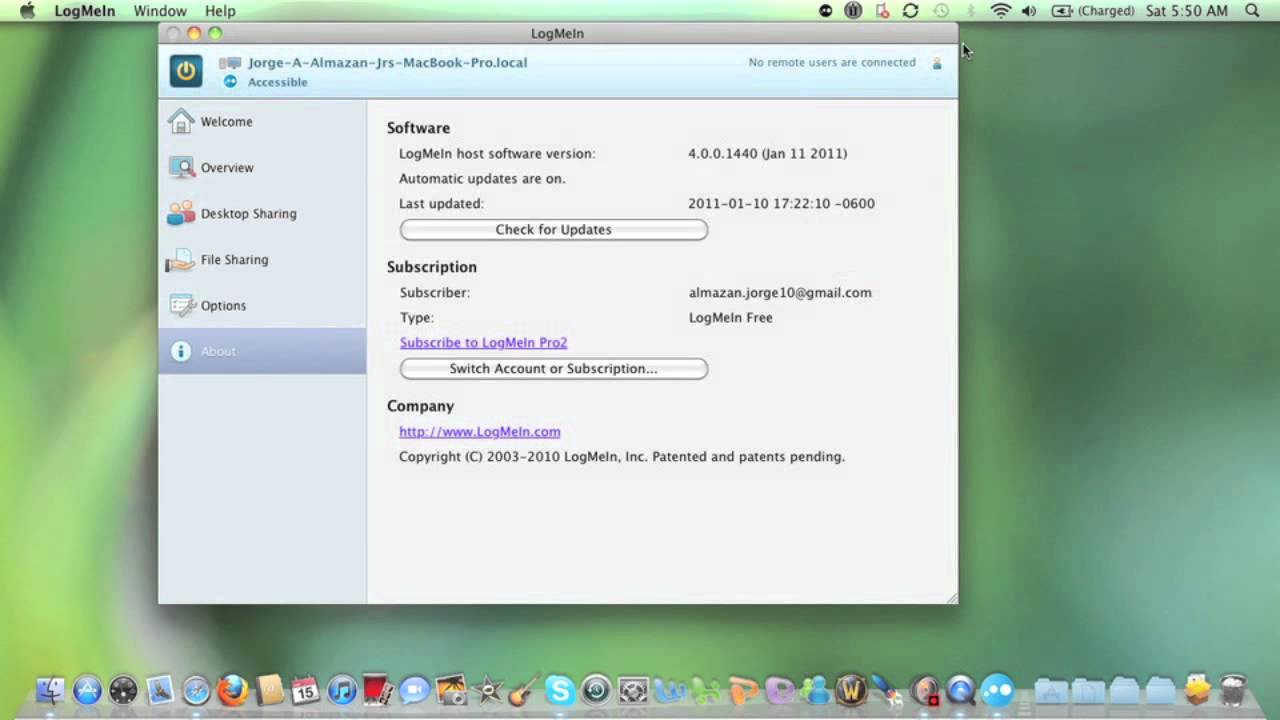The image size is (1280, 720).
Task: Click the Time Machine menu bar icon
Action: point(941,11)
